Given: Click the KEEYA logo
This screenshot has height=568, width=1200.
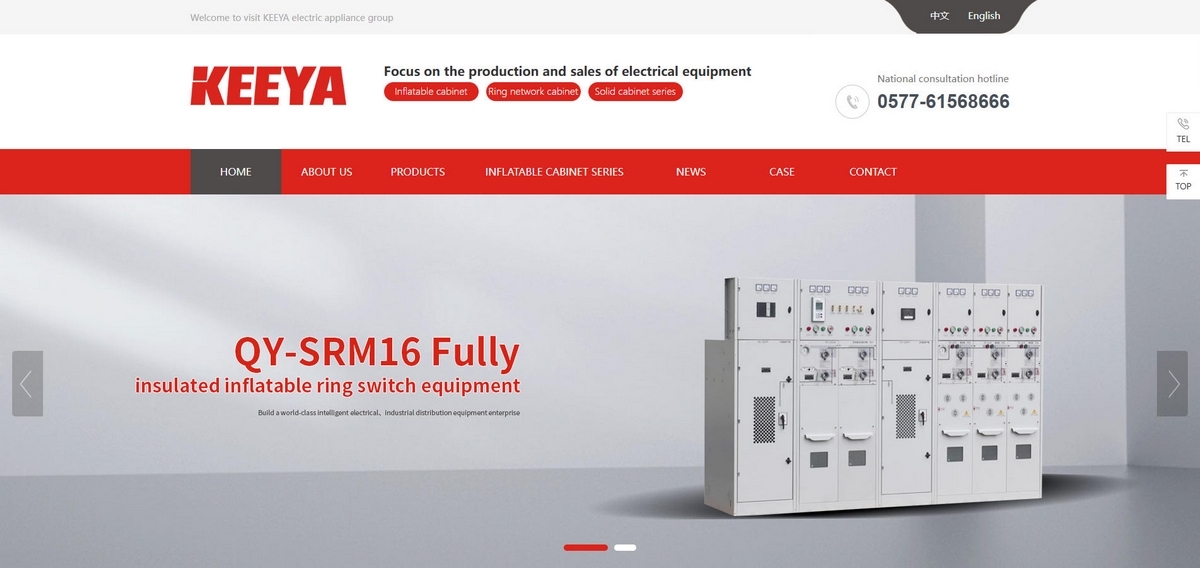Looking at the screenshot, I should (268, 86).
